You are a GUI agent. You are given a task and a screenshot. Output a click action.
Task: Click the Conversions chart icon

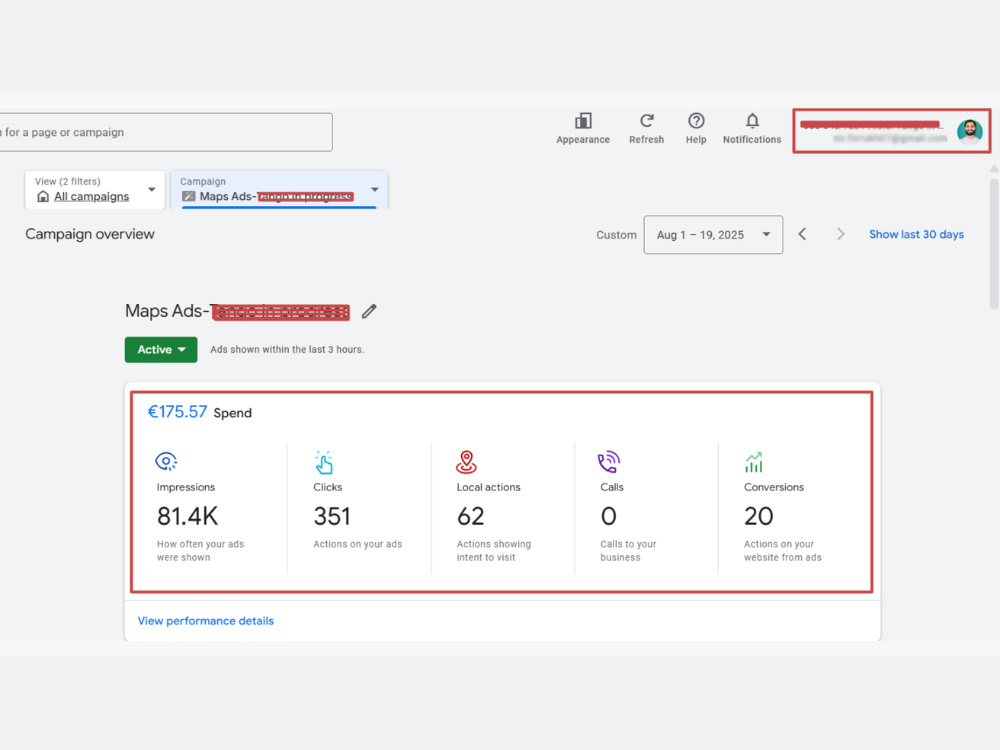pyautogui.click(x=754, y=462)
